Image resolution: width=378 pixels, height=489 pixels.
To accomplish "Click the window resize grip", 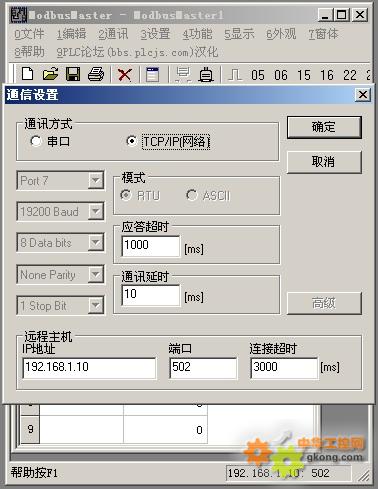I will (x=364, y=476).
